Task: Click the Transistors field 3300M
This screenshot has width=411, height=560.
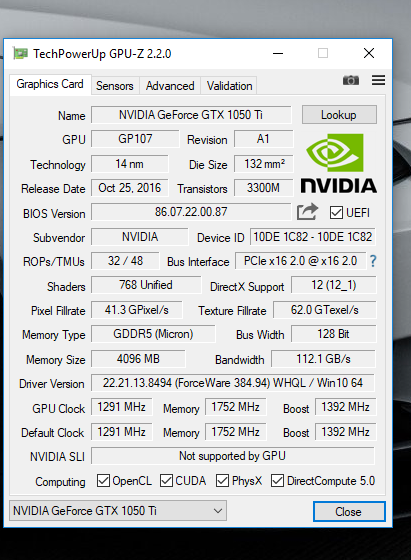Action: coord(264,188)
